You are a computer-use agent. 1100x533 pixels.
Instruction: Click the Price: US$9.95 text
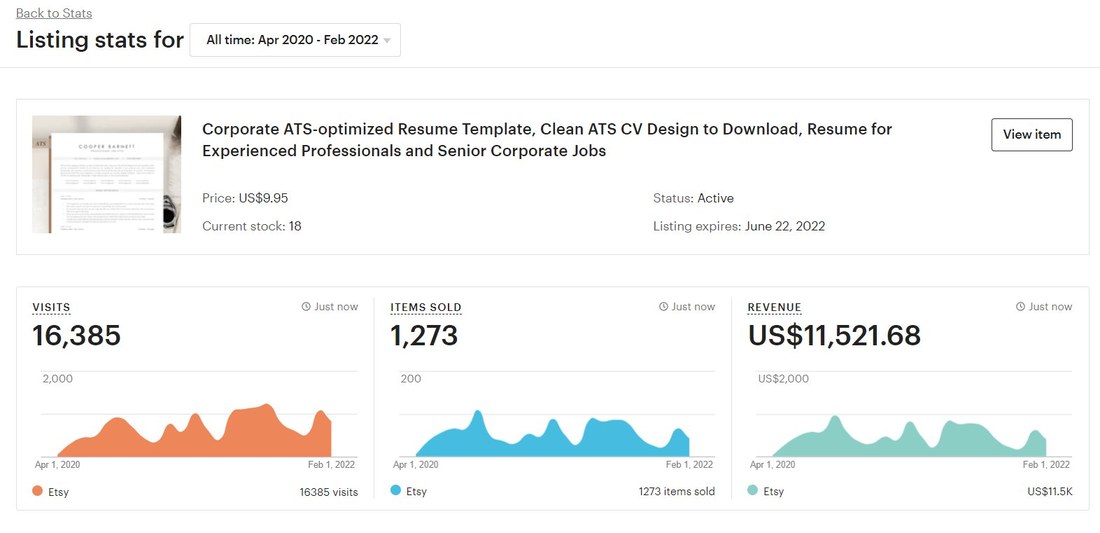[x=245, y=198]
